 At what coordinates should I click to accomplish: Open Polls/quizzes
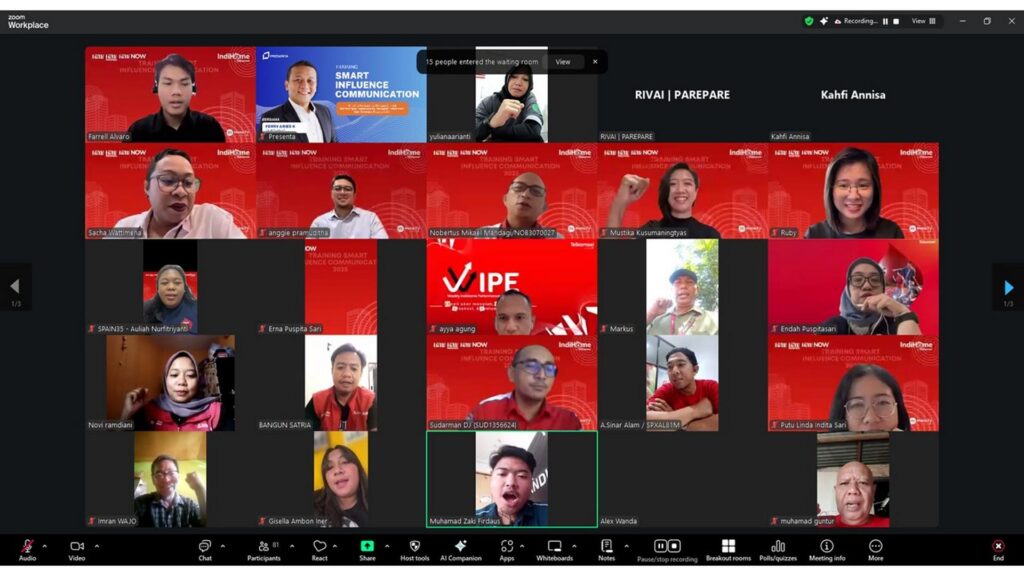pyautogui.click(x=778, y=549)
